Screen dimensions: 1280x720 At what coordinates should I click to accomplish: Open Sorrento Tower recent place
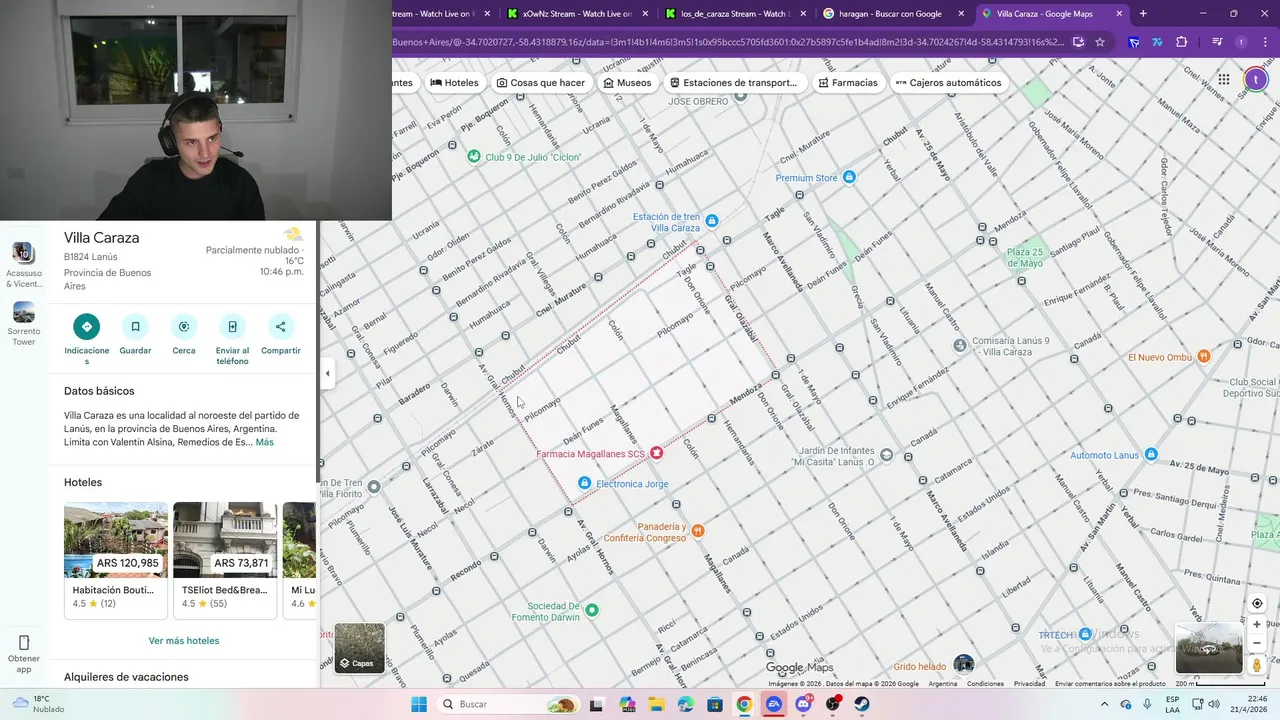(24, 324)
